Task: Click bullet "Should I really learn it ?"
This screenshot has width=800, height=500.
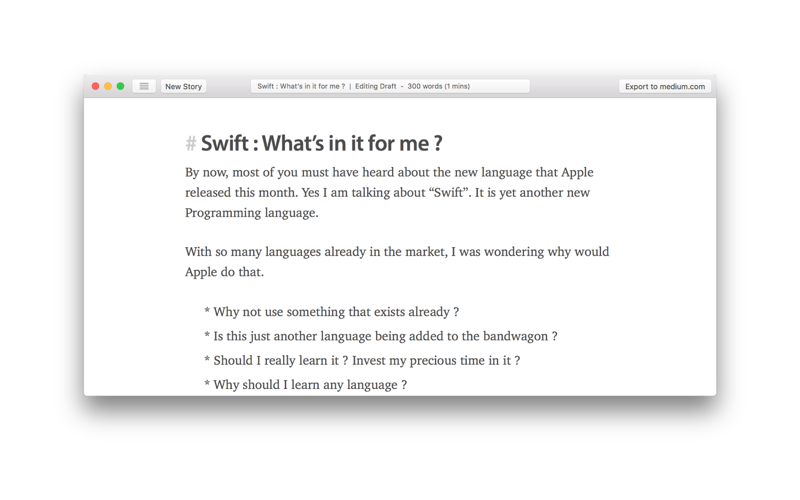Action: pos(362,361)
